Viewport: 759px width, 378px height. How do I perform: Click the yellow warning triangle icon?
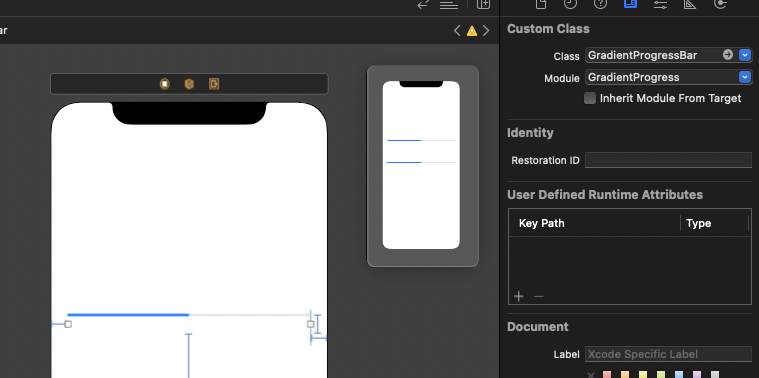(x=471, y=31)
